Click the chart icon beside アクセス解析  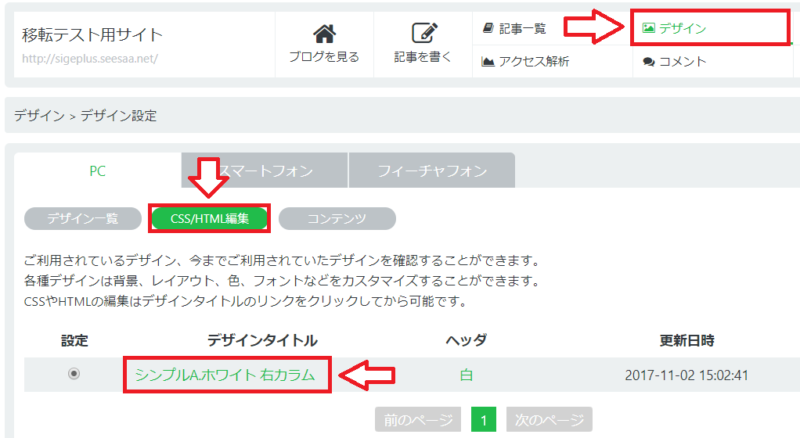[x=488, y=61]
